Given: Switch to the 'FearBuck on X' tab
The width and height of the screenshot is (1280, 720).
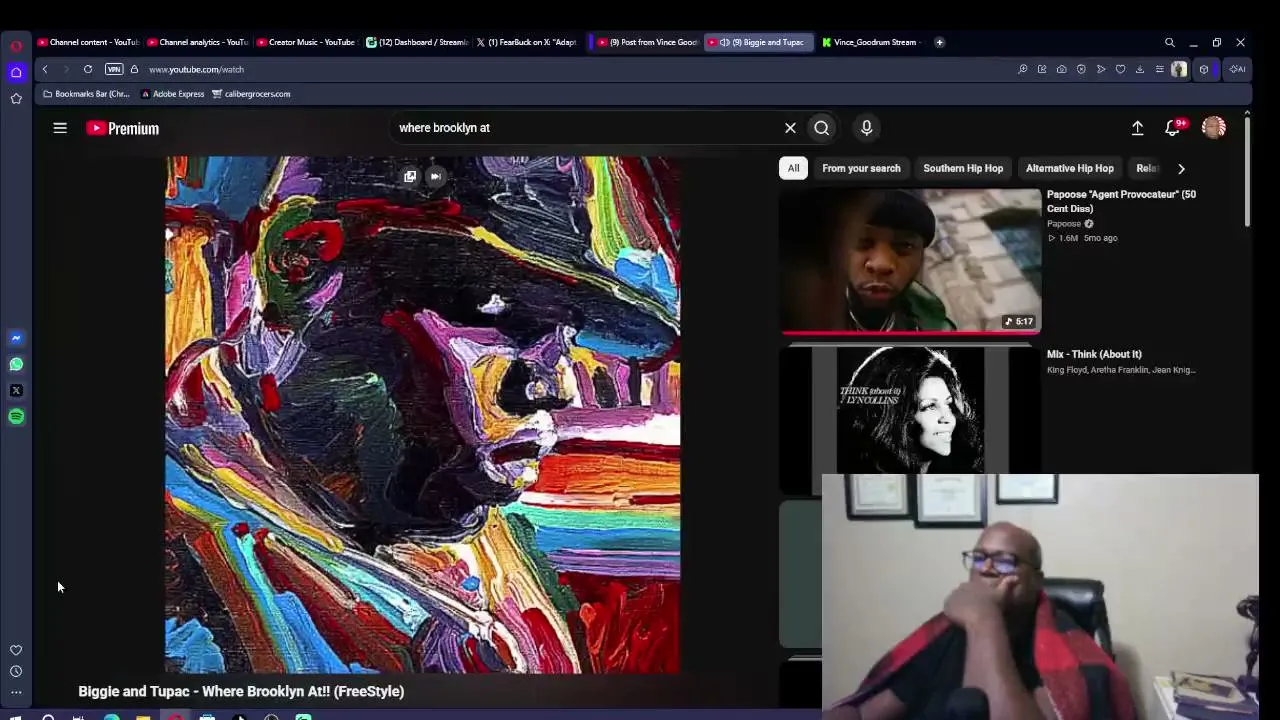Looking at the screenshot, I should coord(526,42).
